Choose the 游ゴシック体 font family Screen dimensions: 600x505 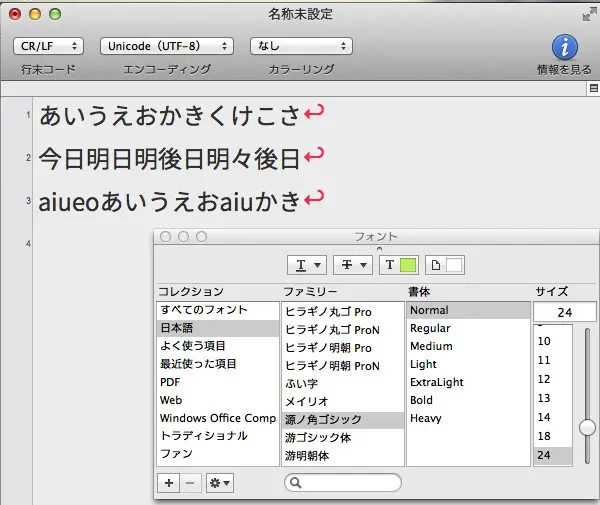tap(343, 437)
